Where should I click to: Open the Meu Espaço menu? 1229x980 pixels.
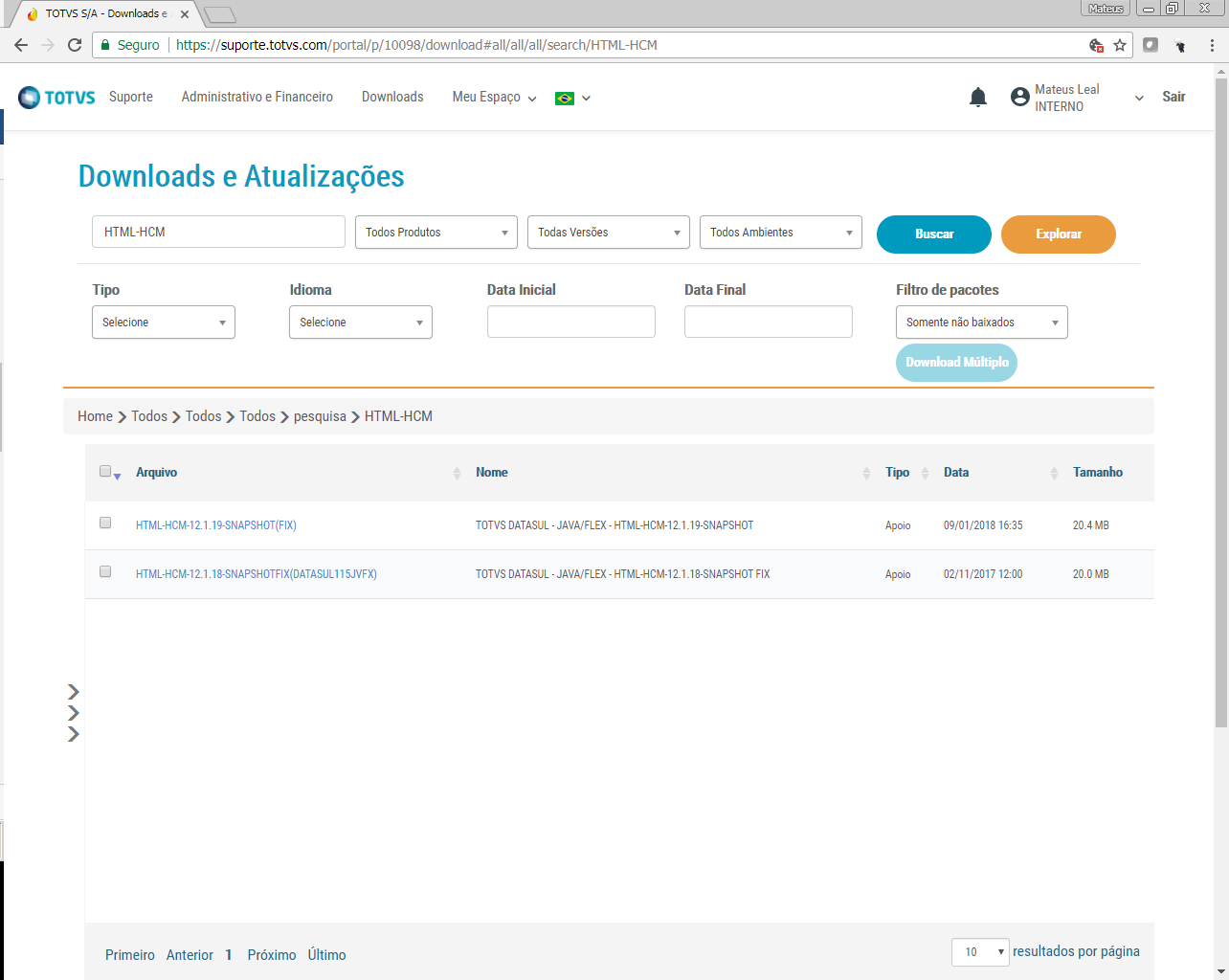point(494,97)
